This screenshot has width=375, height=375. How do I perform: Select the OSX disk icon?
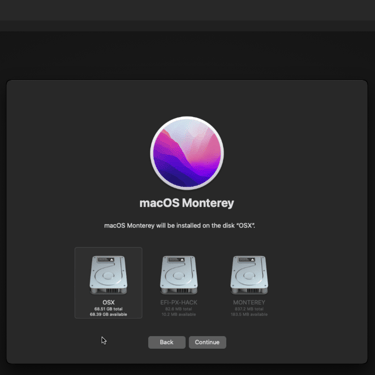pyautogui.click(x=108, y=275)
